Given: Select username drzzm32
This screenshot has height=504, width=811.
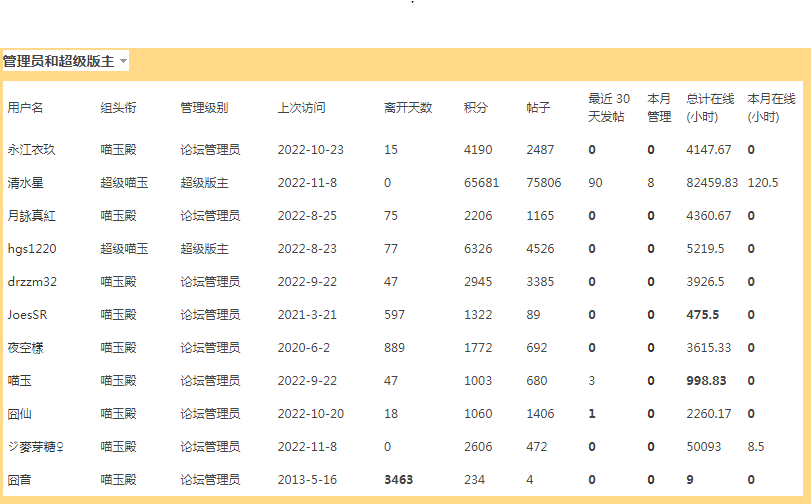Looking at the screenshot, I should [32, 282].
